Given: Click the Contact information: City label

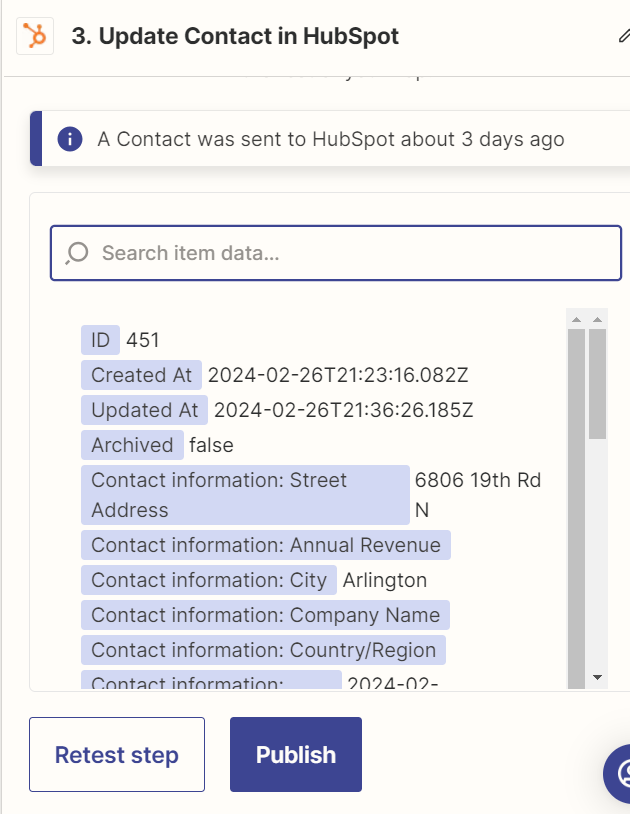Looking at the screenshot, I should [x=209, y=580].
